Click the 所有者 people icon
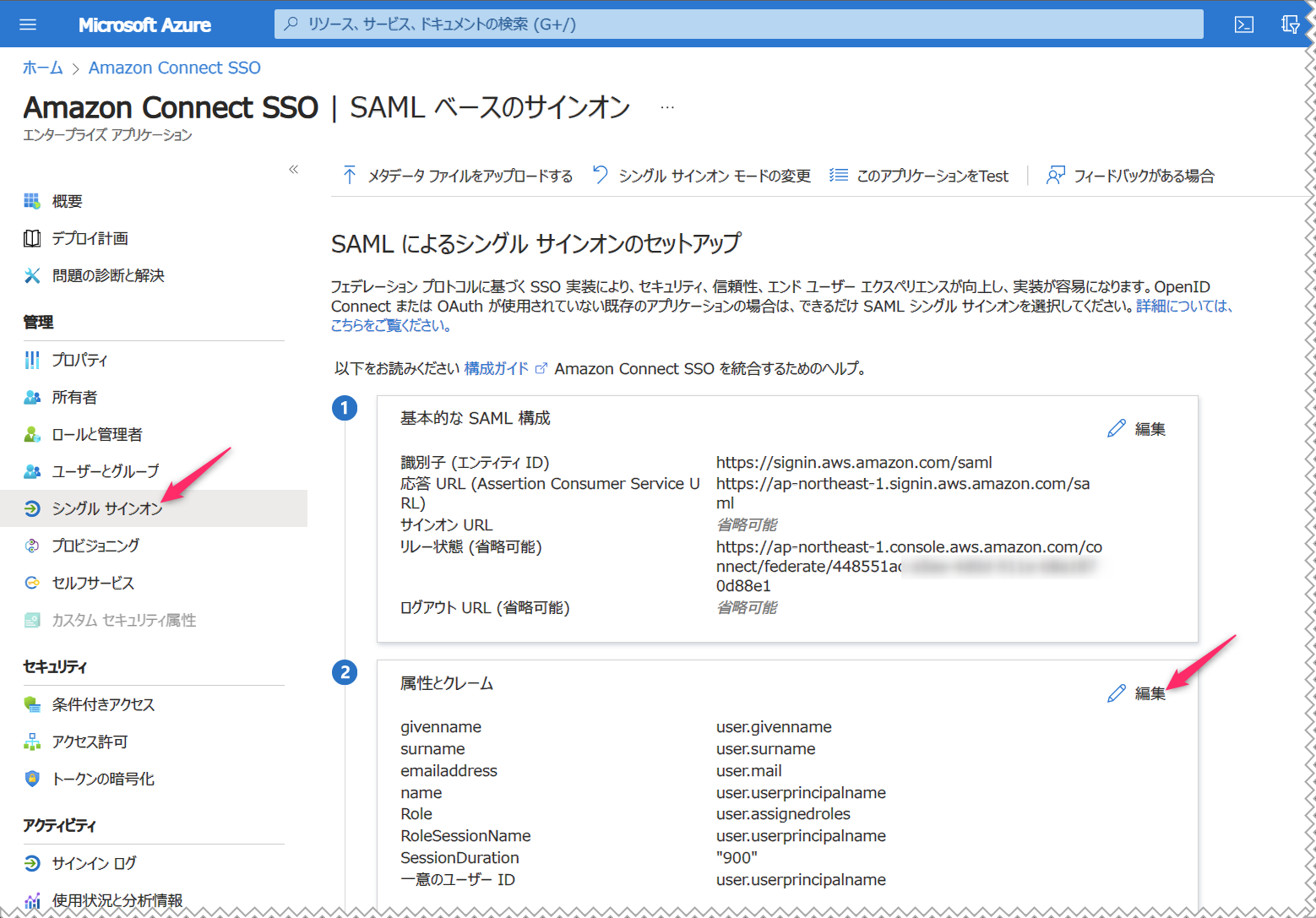Image resolution: width=1316 pixels, height=918 pixels. pos(32,397)
